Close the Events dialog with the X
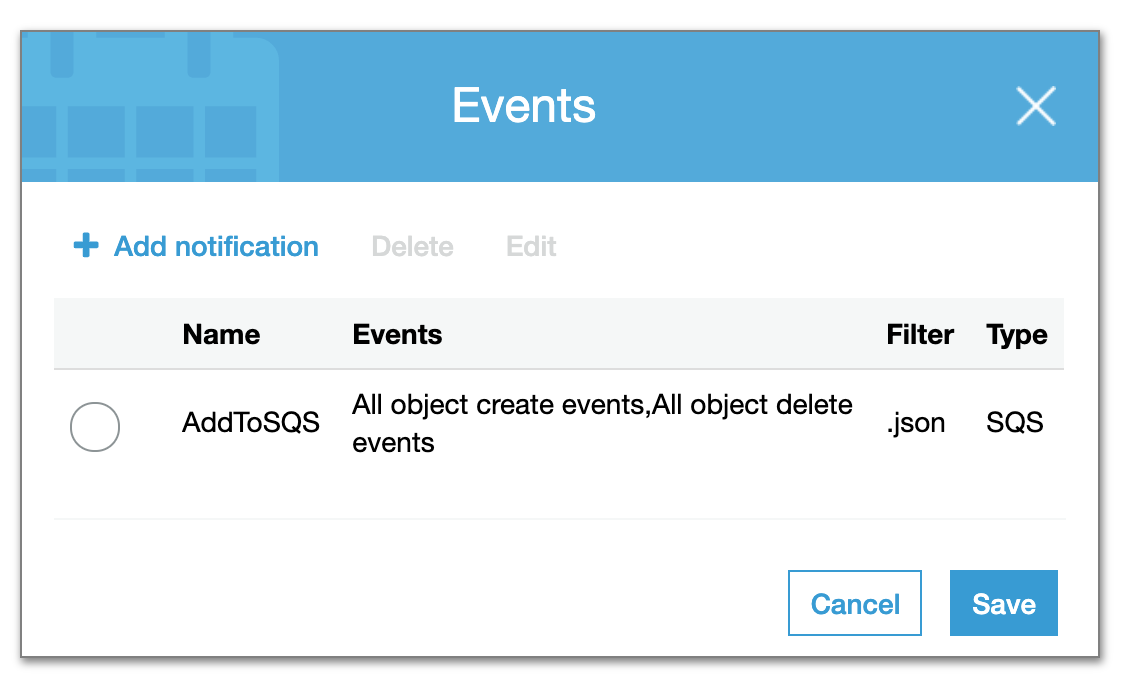Image resolution: width=1126 pixels, height=690 pixels. (x=1035, y=106)
